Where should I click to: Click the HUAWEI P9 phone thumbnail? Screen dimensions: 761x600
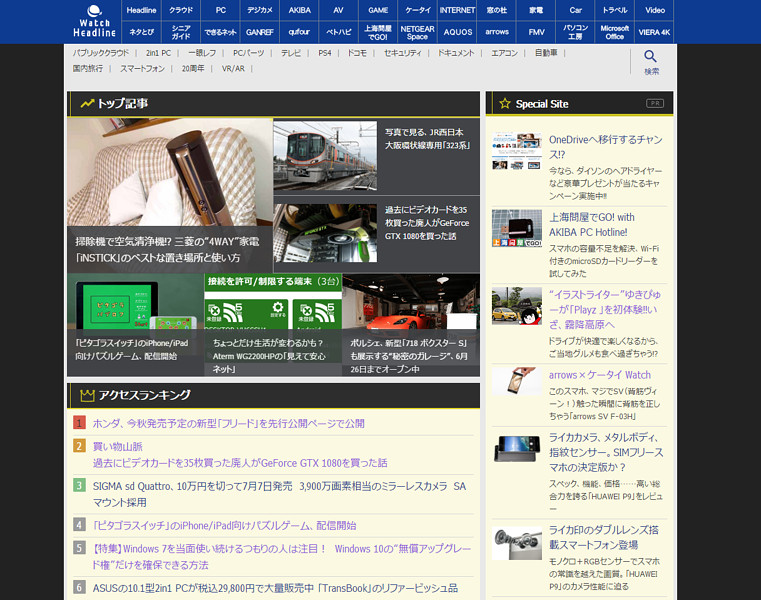[x=517, y=449]
